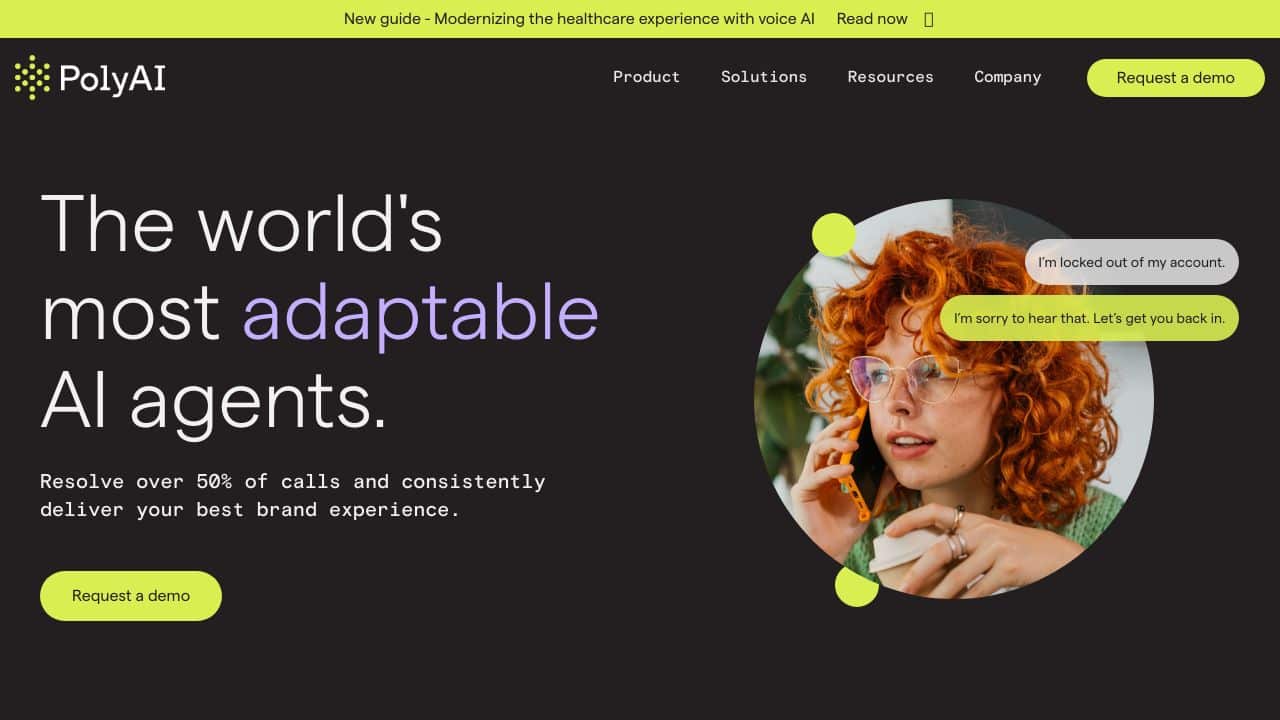Click the photo of the woman on phone
Viewport: 1280px width, 720px height.
(953, 399)
